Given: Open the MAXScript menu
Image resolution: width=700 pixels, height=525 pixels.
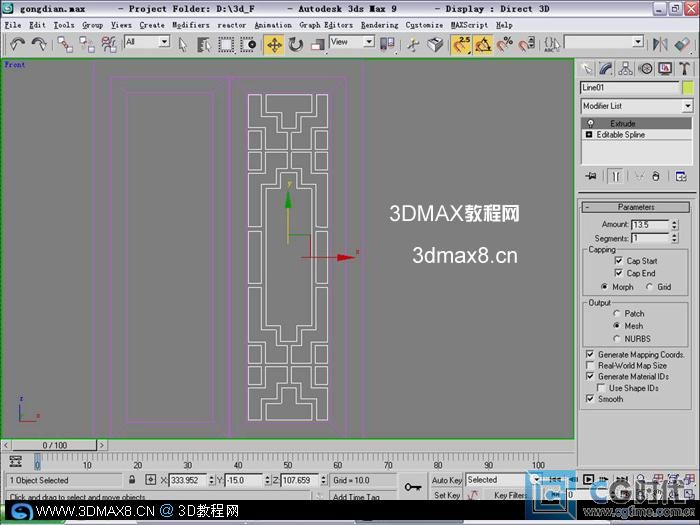Looking at the screenshot, I should (x=469, y=25).
